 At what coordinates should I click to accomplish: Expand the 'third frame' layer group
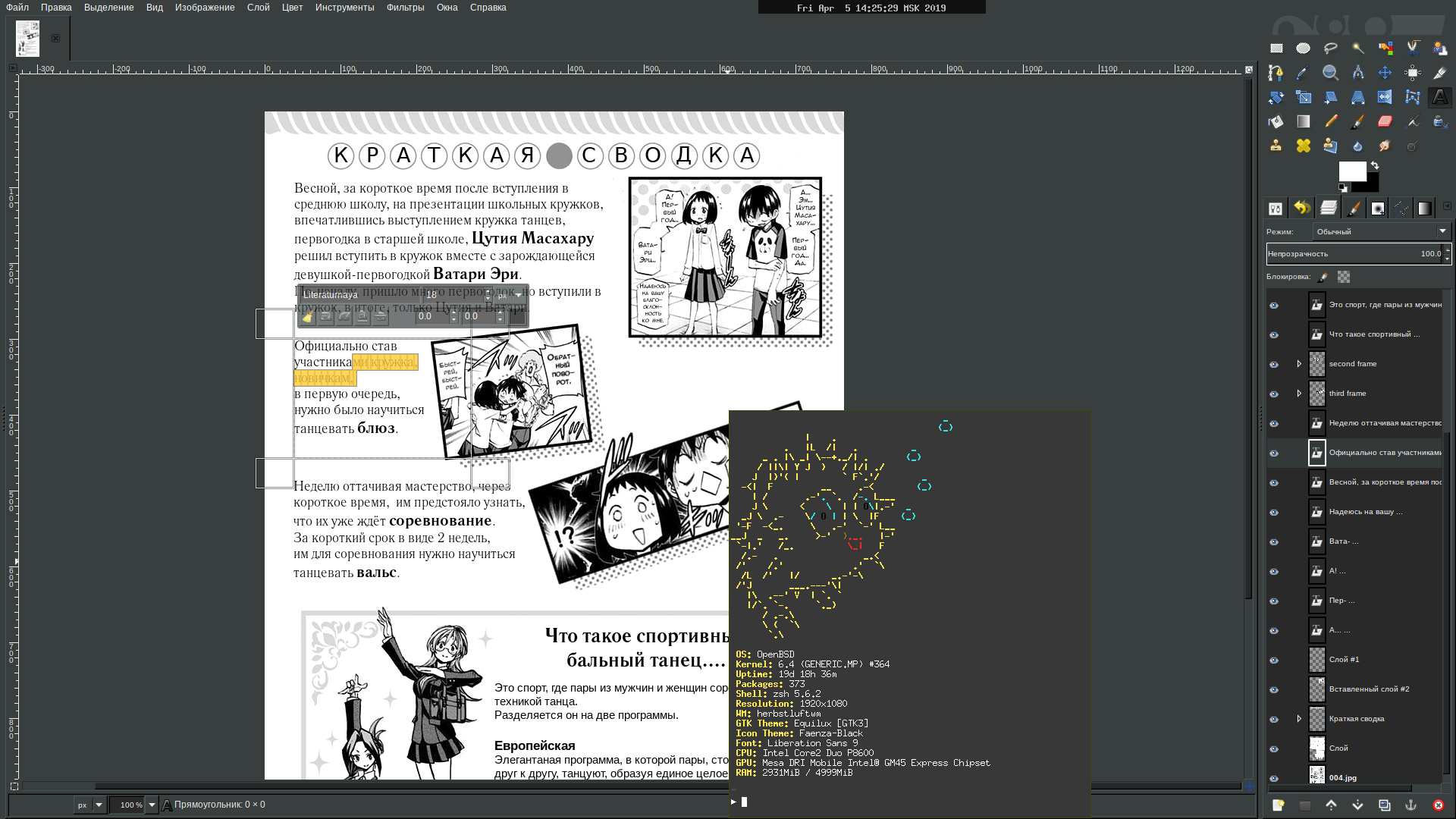[x=1299, y=394]
